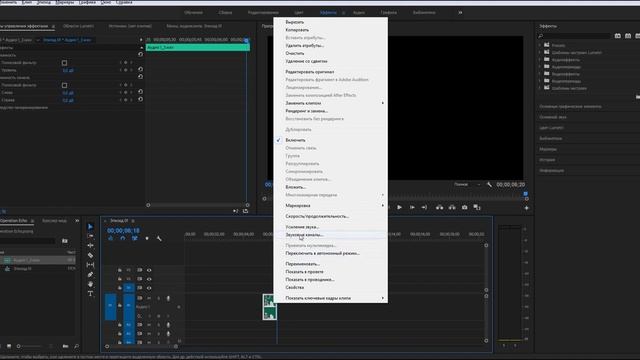The image size is (640, 360).
Task: Click first accelerated-effects filter icon in Effects panel
Action: 618,36
